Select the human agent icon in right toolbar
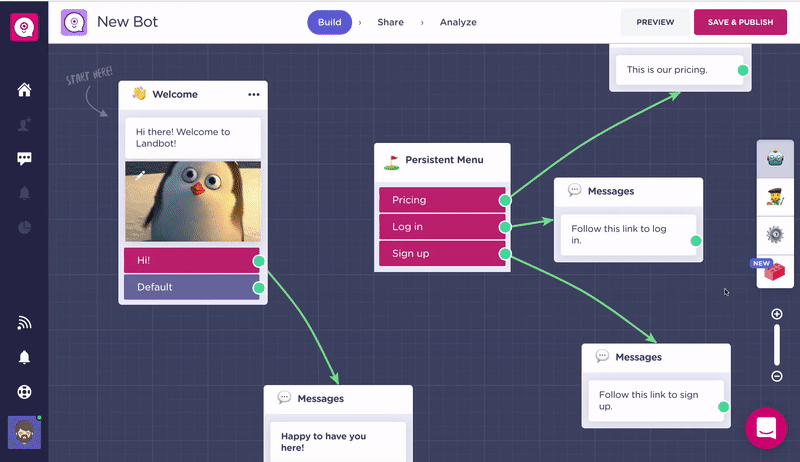Viewport: 800px width, 462px height. click(x=775, y=196)
